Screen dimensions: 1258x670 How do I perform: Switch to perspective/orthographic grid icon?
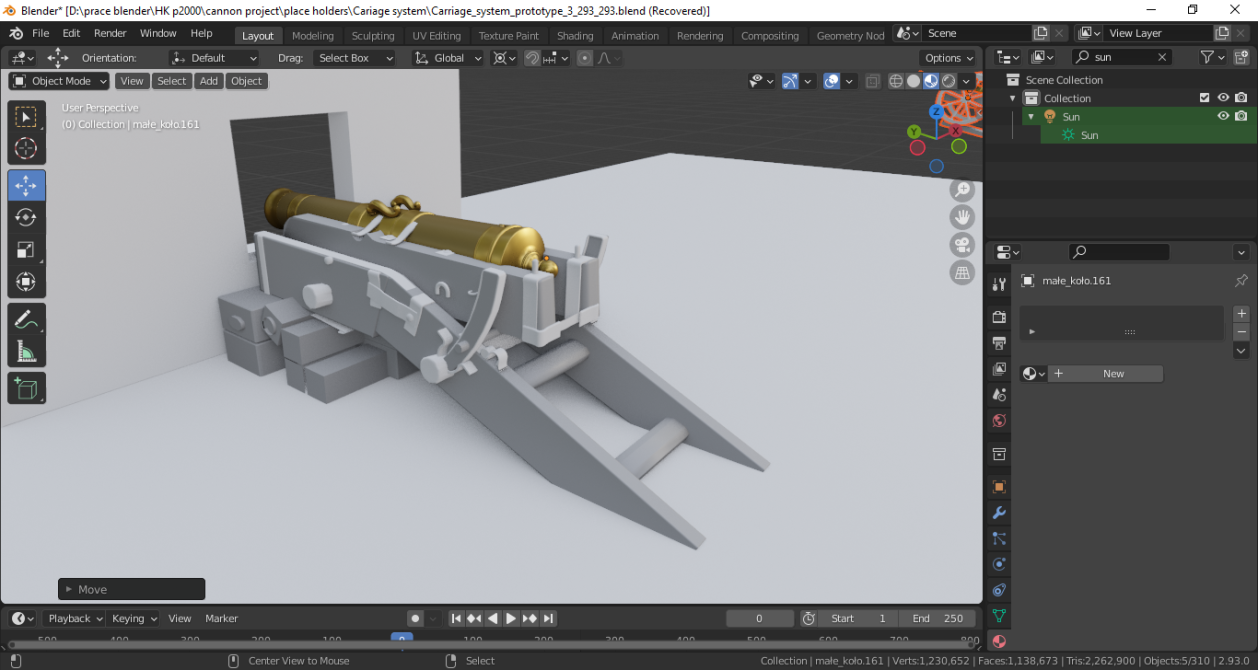(962, 273)
